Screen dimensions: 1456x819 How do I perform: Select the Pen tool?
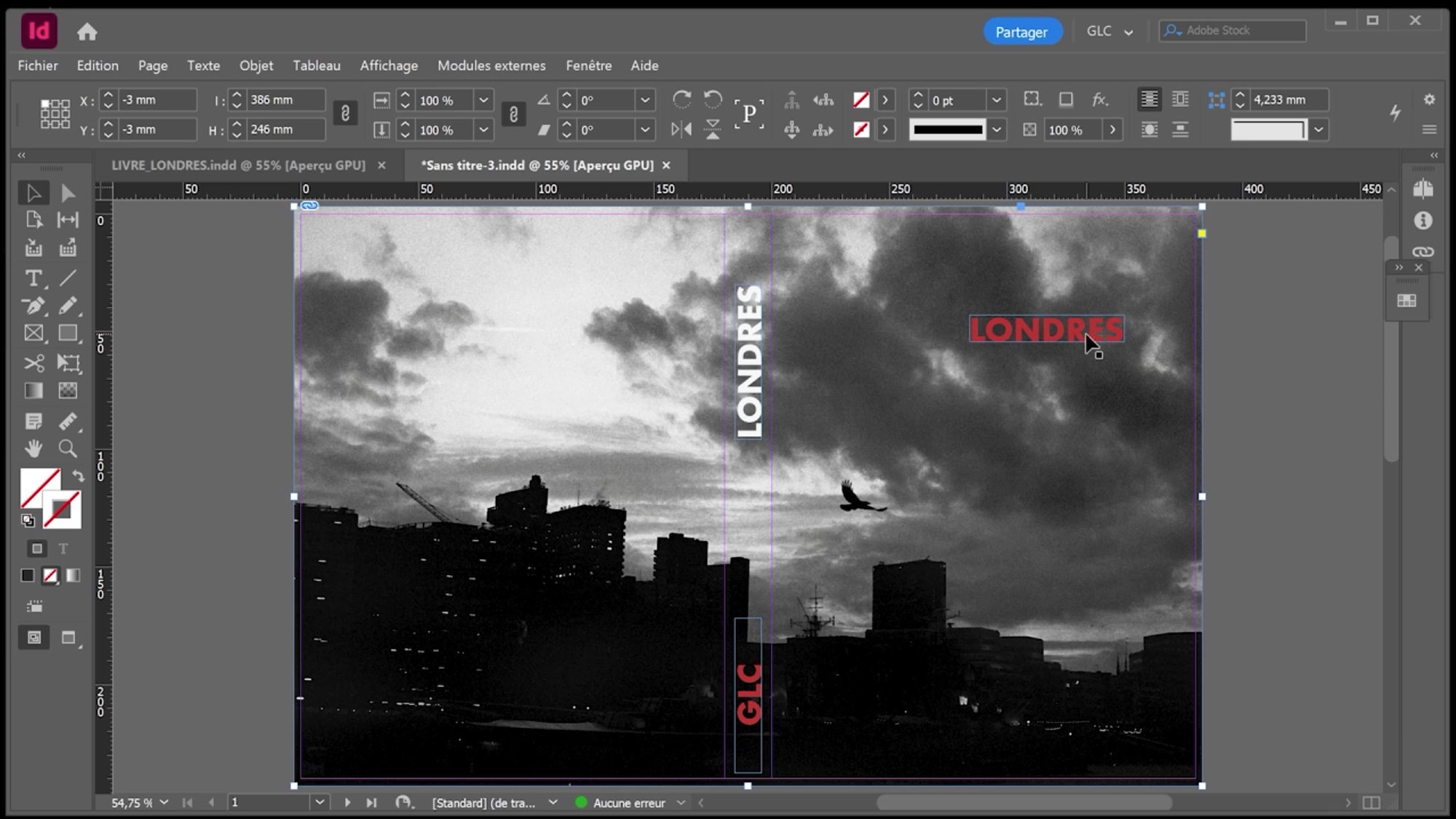tap(33, 306)
